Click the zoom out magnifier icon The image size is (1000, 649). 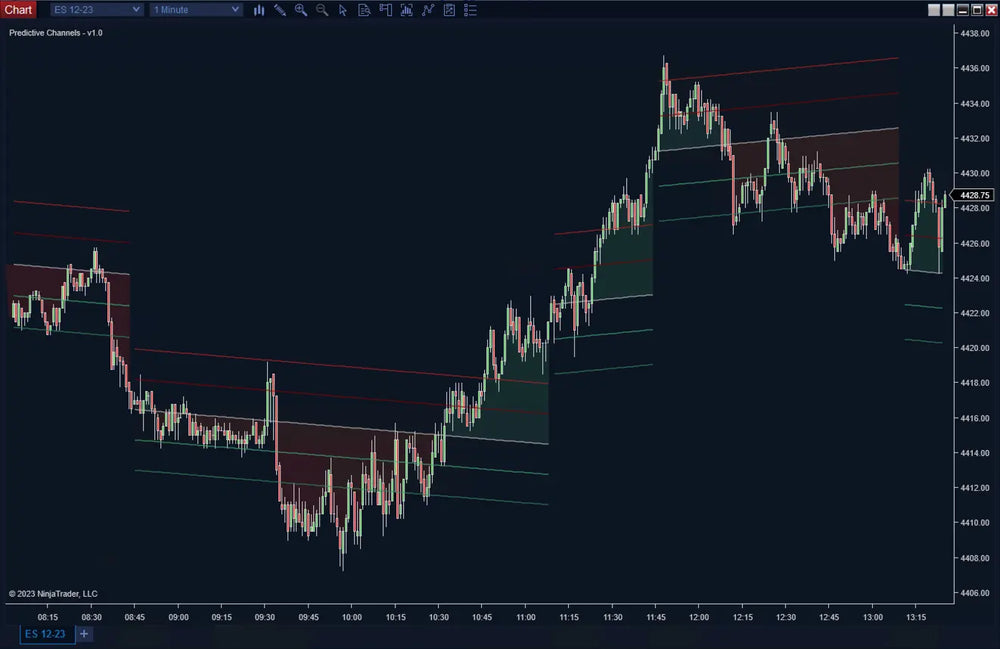(x=322, y=10)
